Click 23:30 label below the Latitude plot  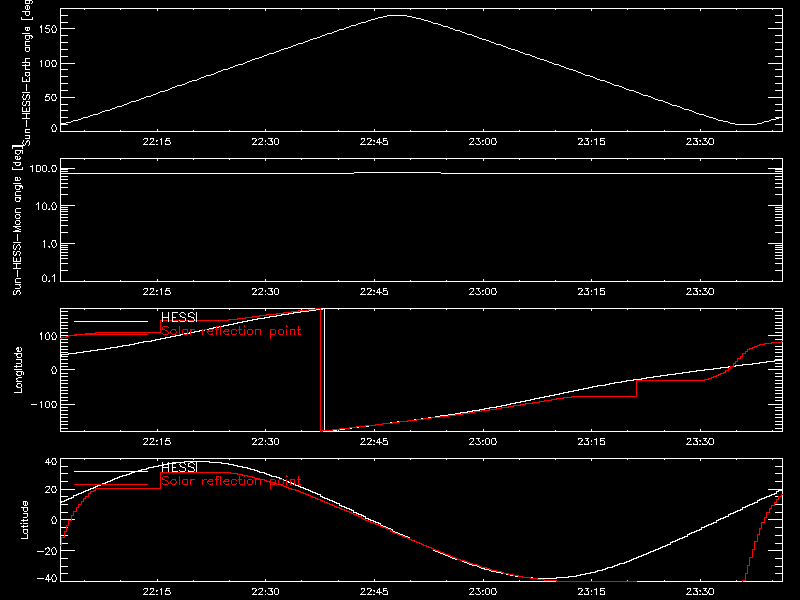[700, 591]
